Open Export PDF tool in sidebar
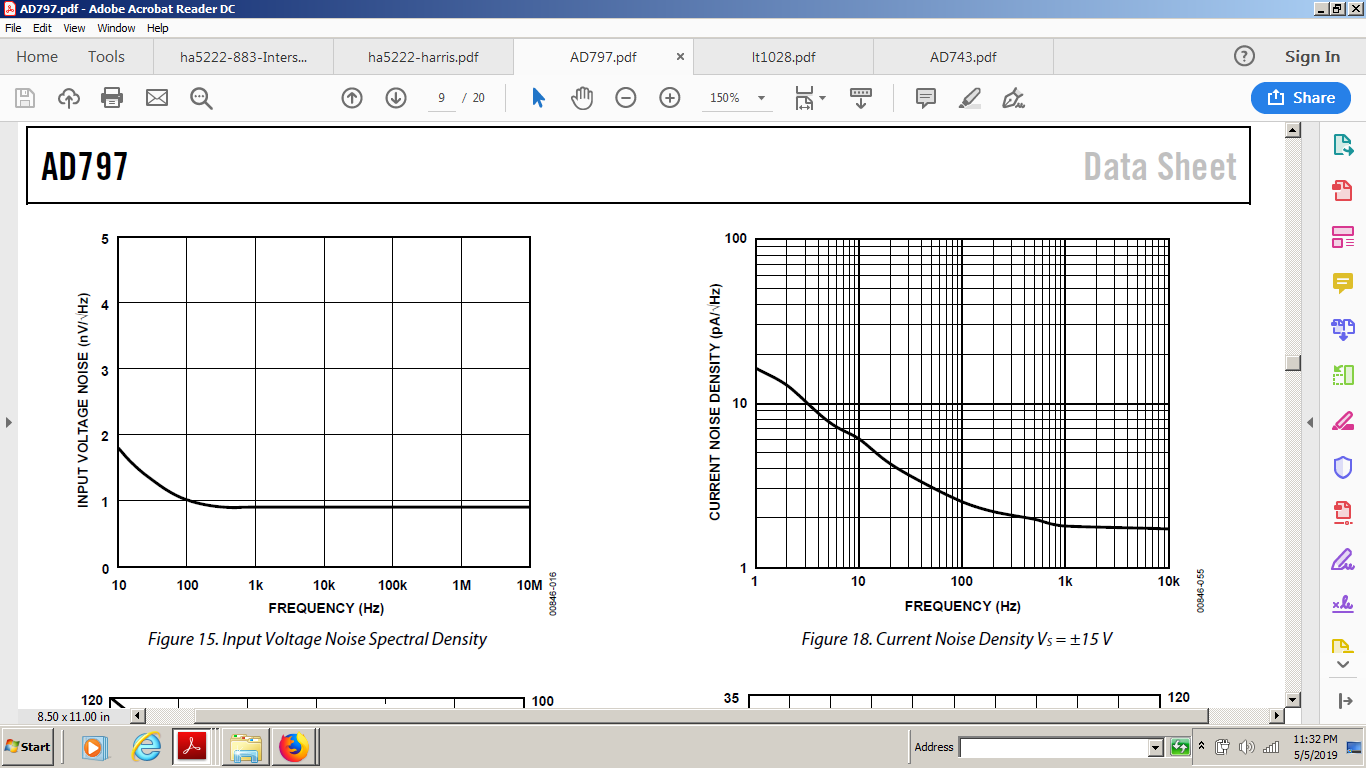Screen dimensions: 1366x768 point(1343,145)
